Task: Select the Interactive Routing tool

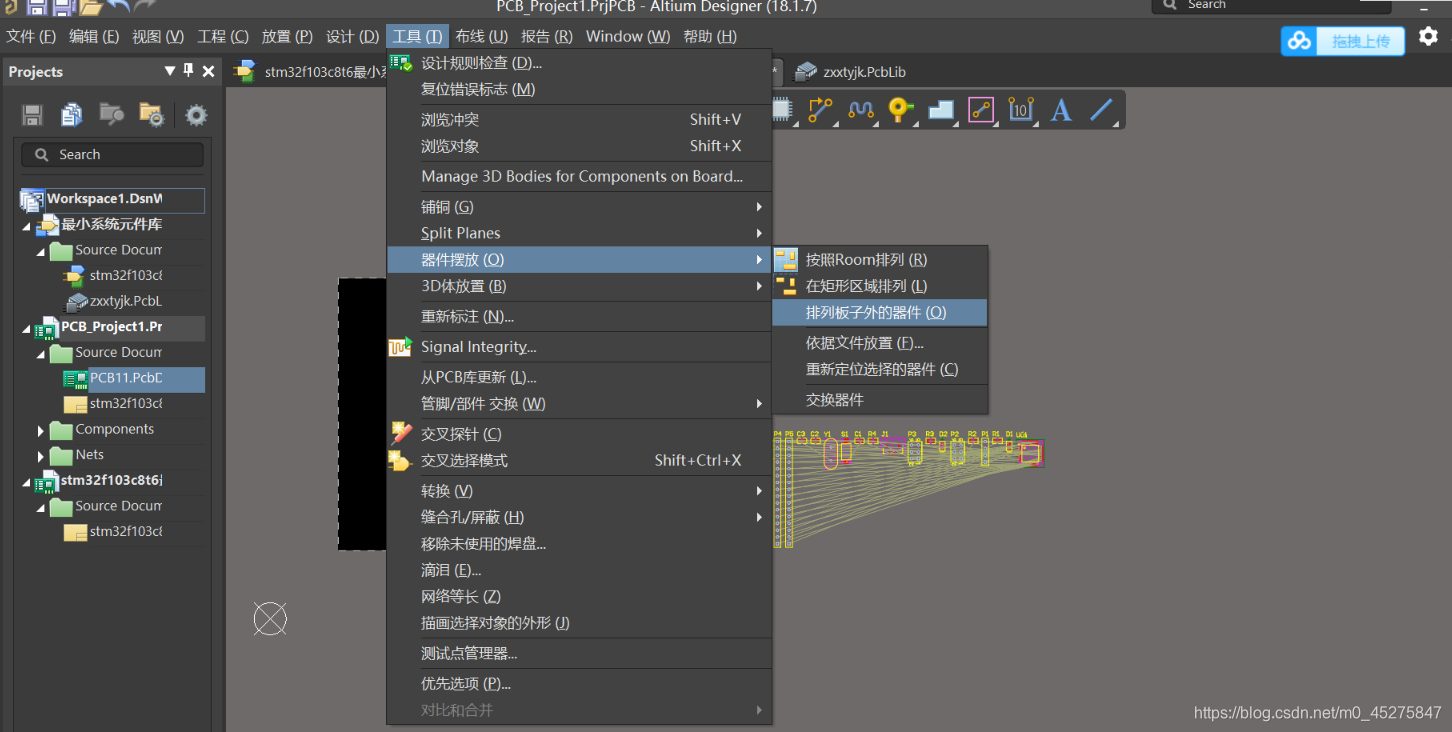Action: [821, 109]
